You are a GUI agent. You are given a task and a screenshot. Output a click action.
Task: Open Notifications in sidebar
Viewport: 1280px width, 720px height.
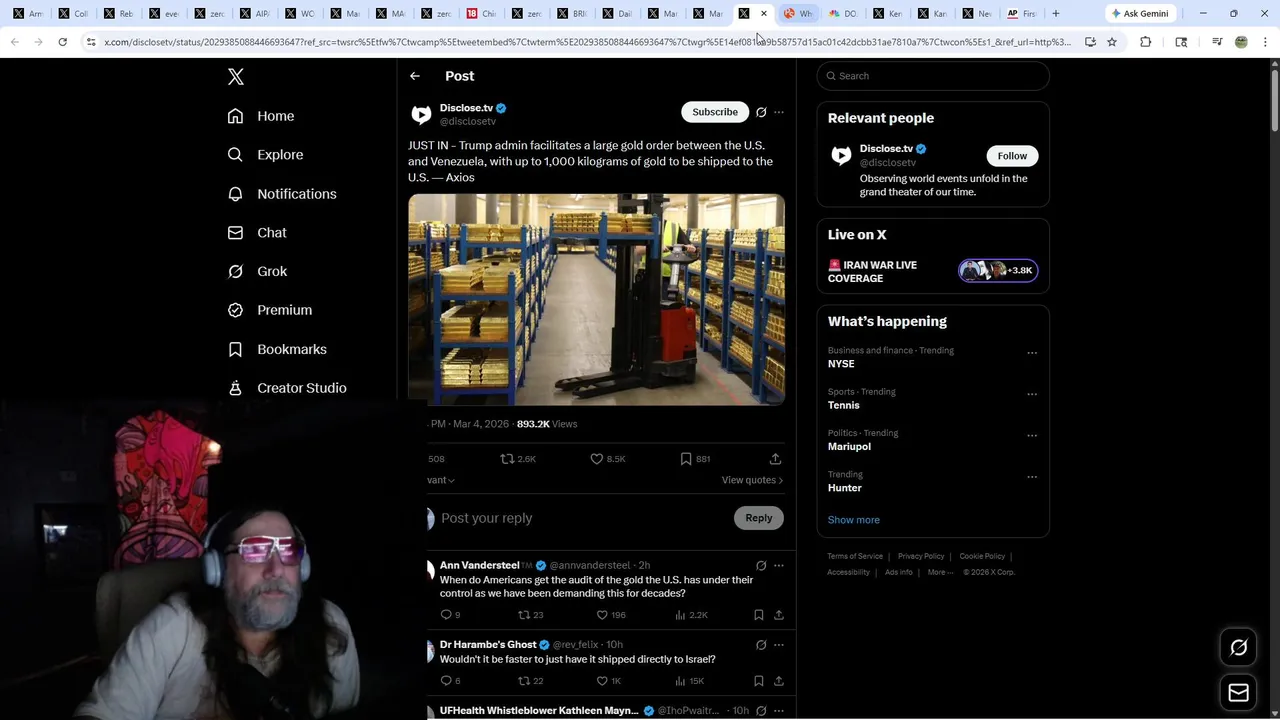282,194
